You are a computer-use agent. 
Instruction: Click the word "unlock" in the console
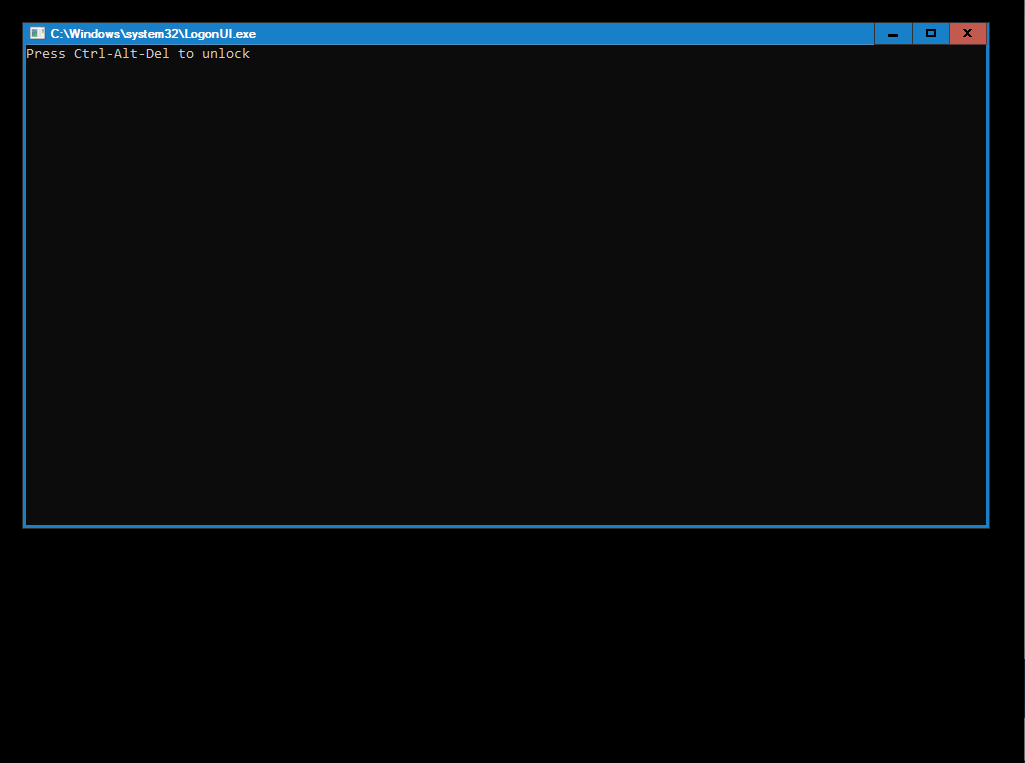[x=226, y=54]
